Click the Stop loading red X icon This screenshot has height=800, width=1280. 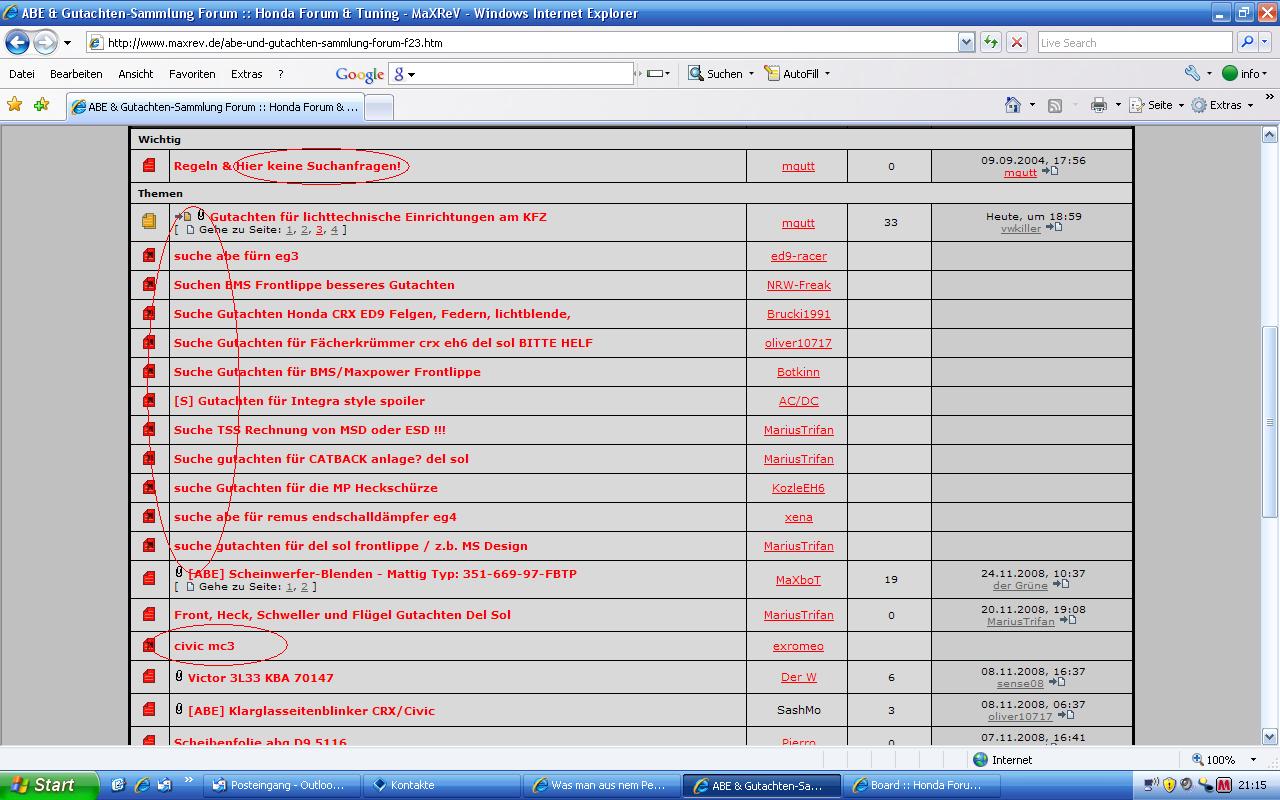coord(1017,42)
